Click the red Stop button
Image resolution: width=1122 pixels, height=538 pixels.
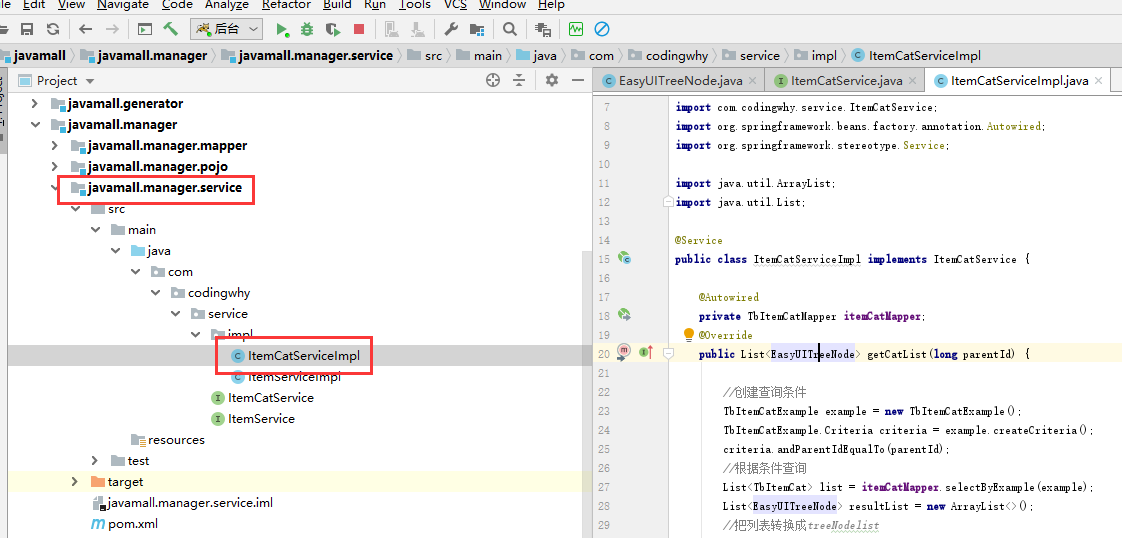[x=360, y=30]
